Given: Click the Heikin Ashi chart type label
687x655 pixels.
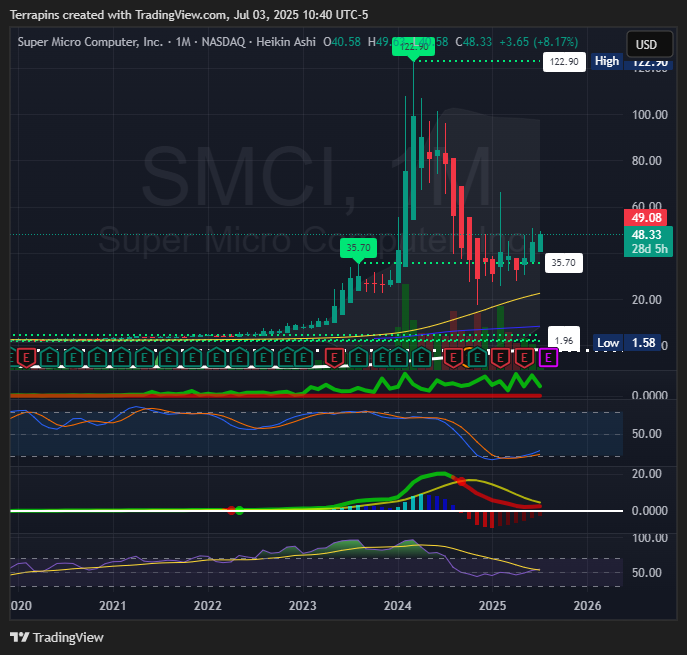Looking at the screenshot, I should click(x=286, y=42).
